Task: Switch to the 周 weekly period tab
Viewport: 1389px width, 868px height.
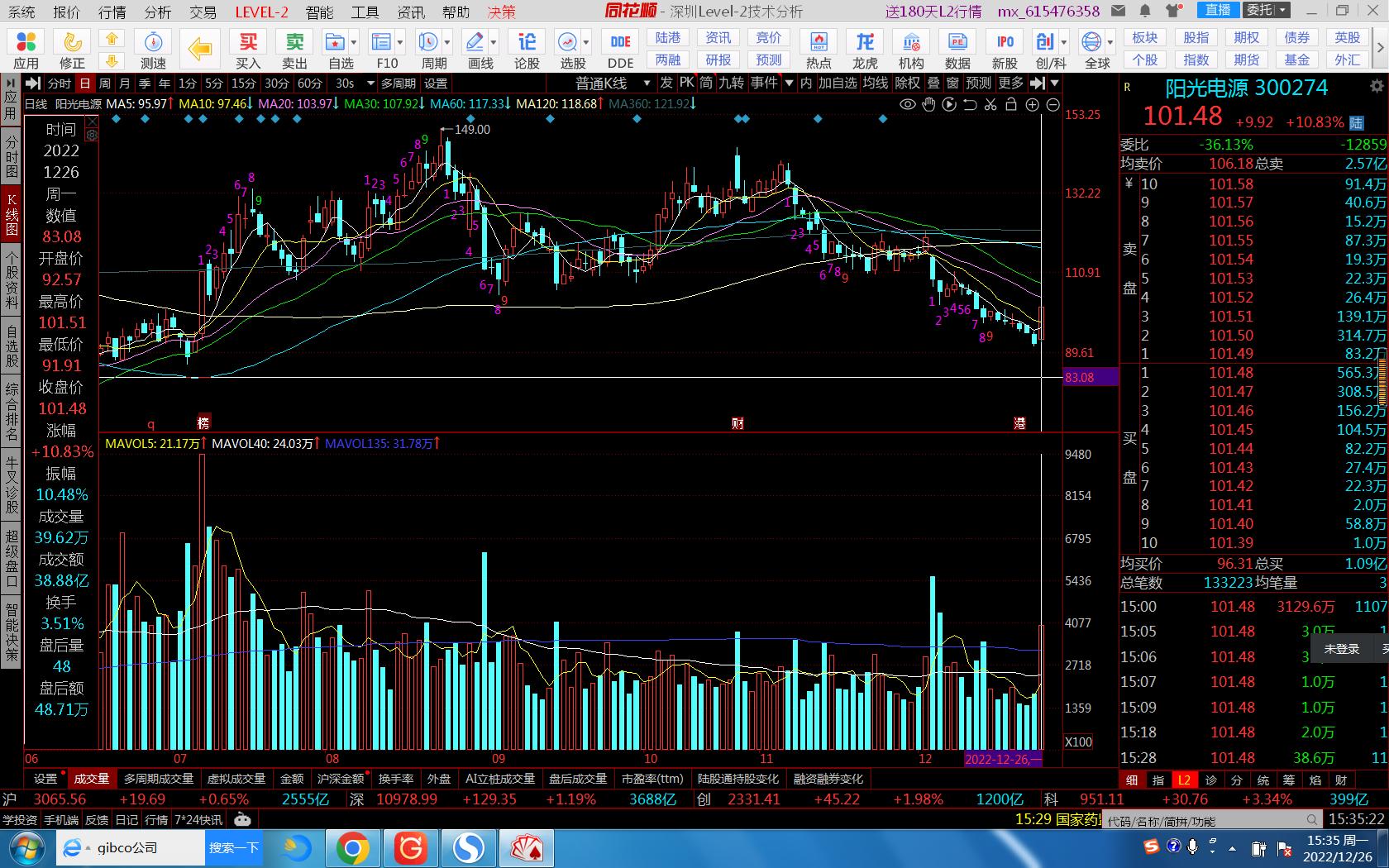Action: pyautogui.click(x=105, y=83)
